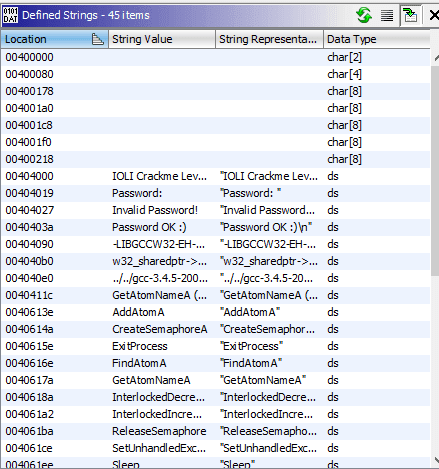The height and width of the screenshot is (469, 439).
Task: Click location 00404019 cell
Action: point(29,193)
